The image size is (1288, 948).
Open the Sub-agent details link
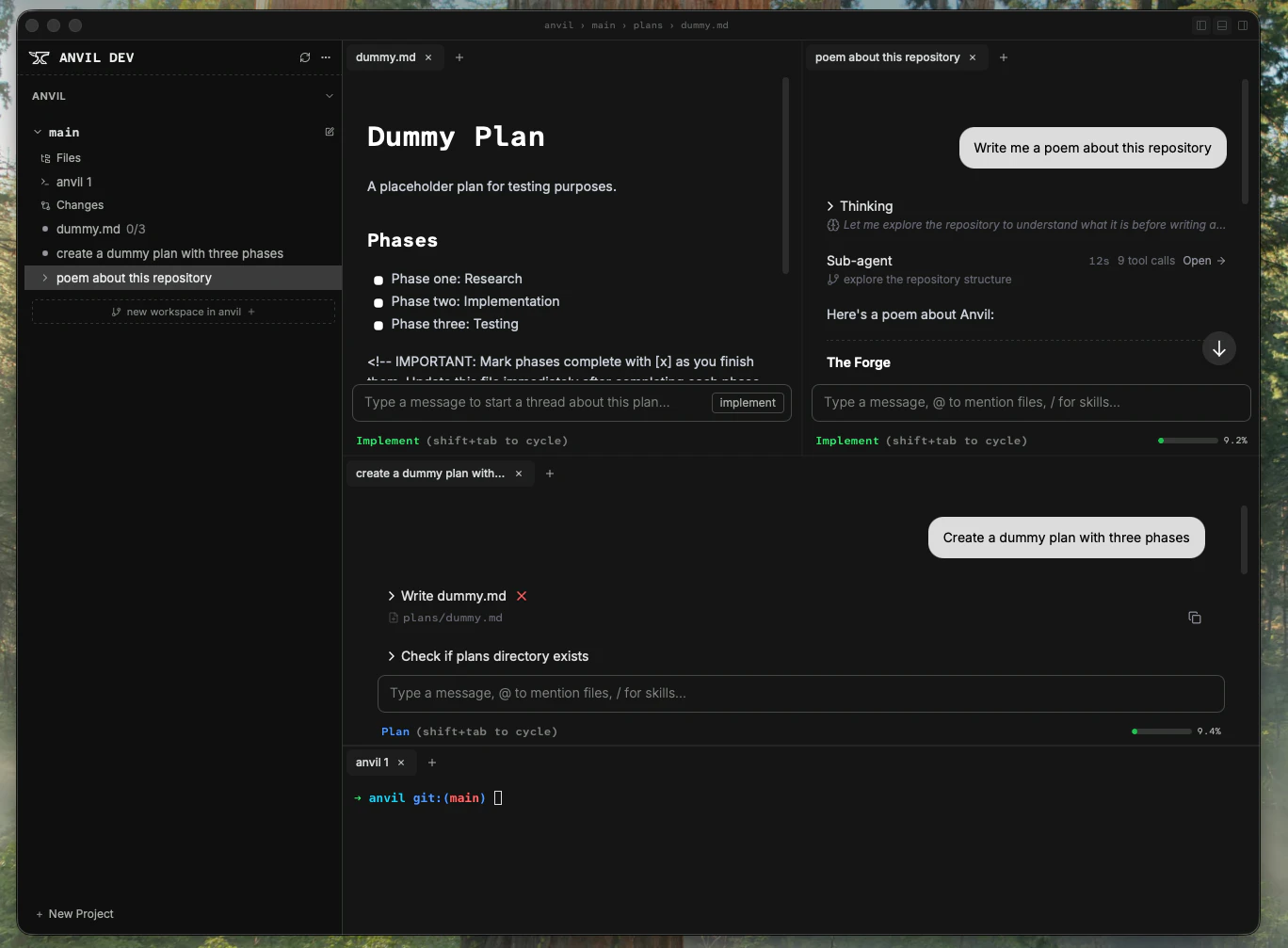tap(1204, 261)
